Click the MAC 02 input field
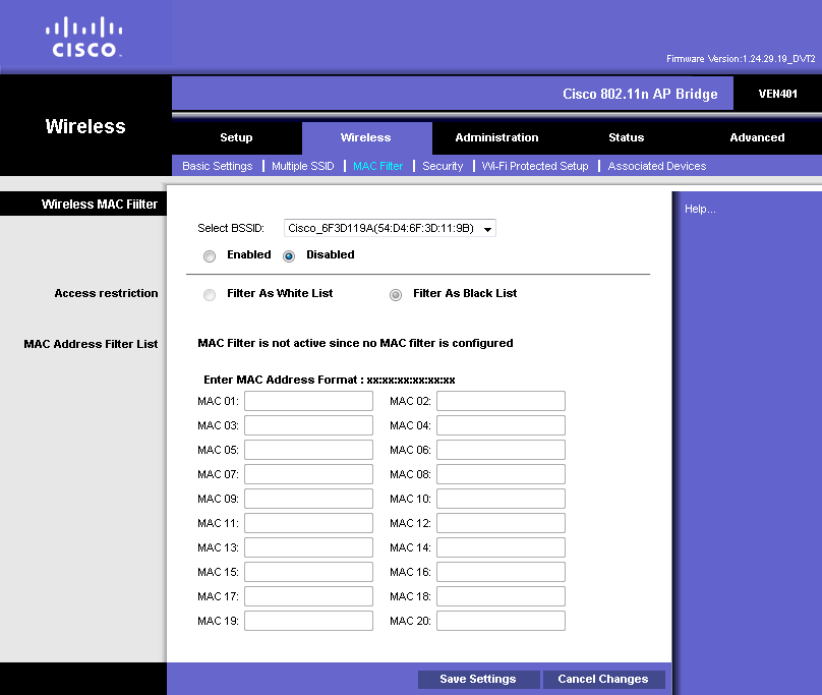Viewport: 822px width, 695px height. tap(501, 401)
